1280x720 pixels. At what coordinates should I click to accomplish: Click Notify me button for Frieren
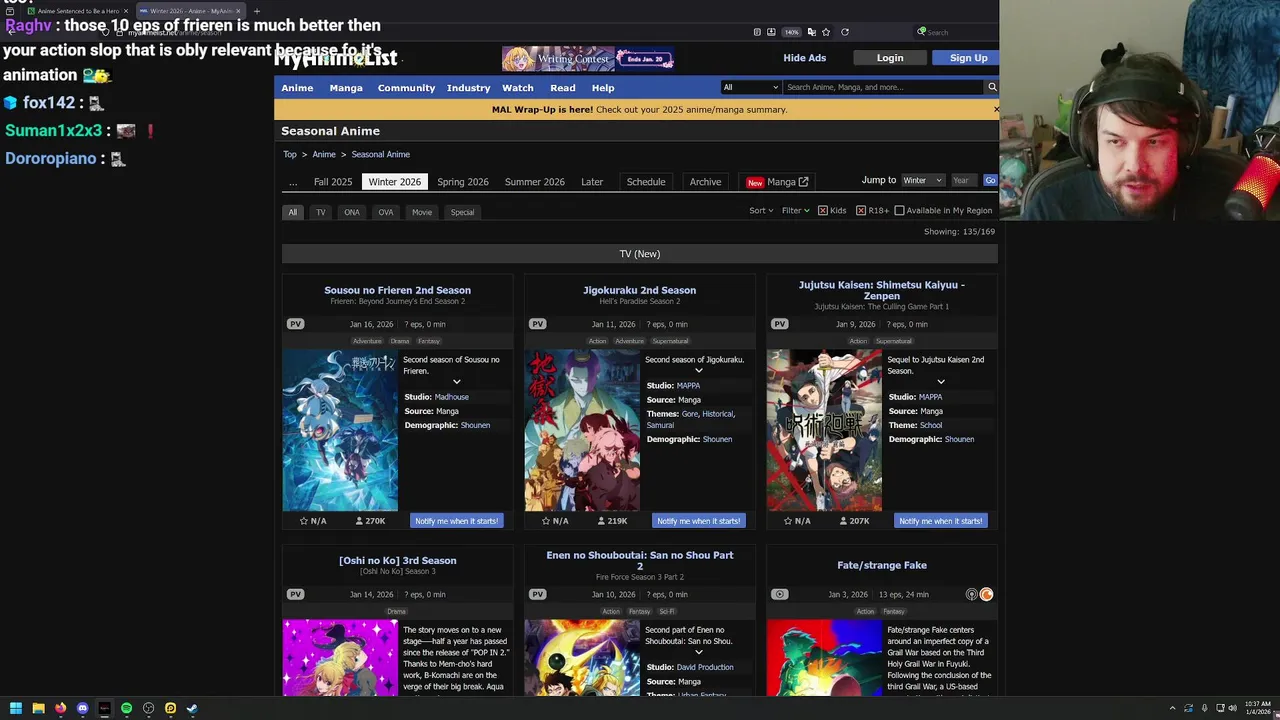(456, 521)
